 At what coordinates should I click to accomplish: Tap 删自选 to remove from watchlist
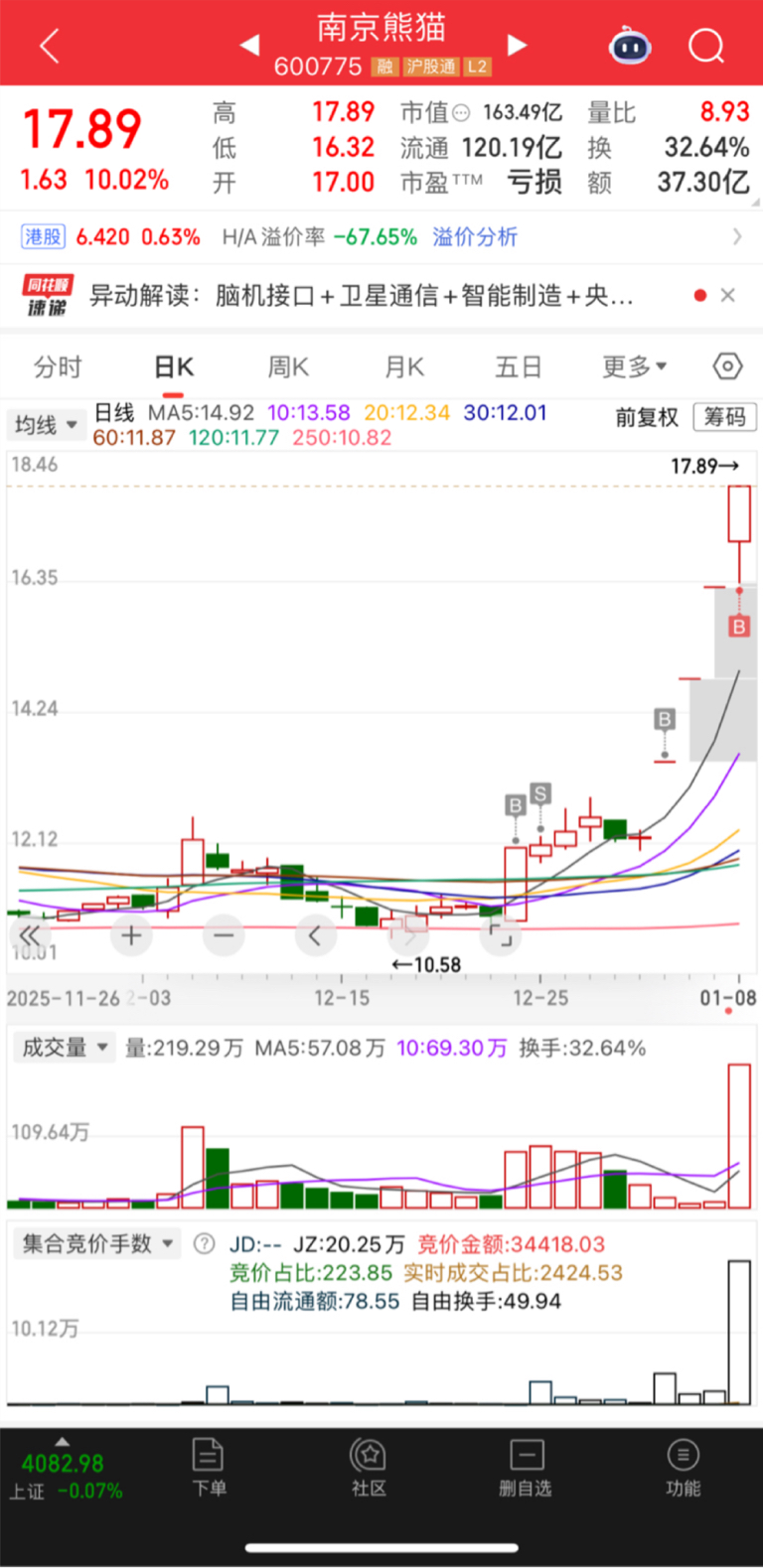click(526, 1468)
